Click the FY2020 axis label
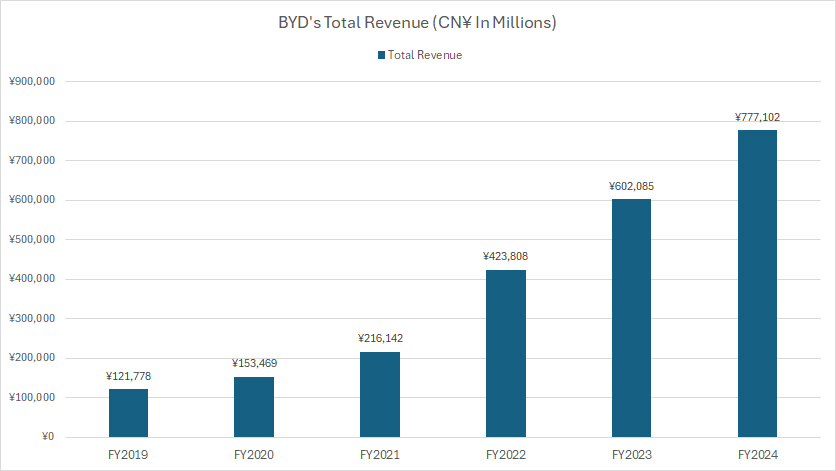This screenshot has height=471, width=836. [x=254, y=455]
